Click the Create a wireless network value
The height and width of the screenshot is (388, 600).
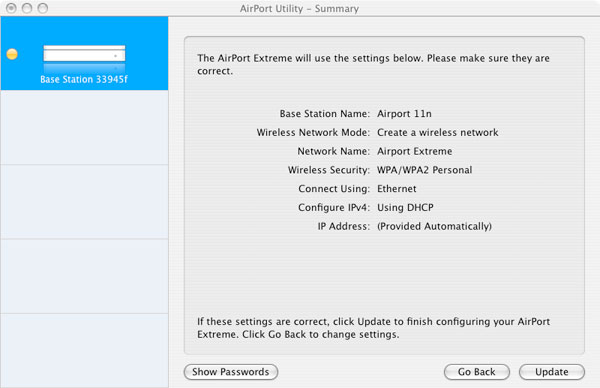[438, 132]
